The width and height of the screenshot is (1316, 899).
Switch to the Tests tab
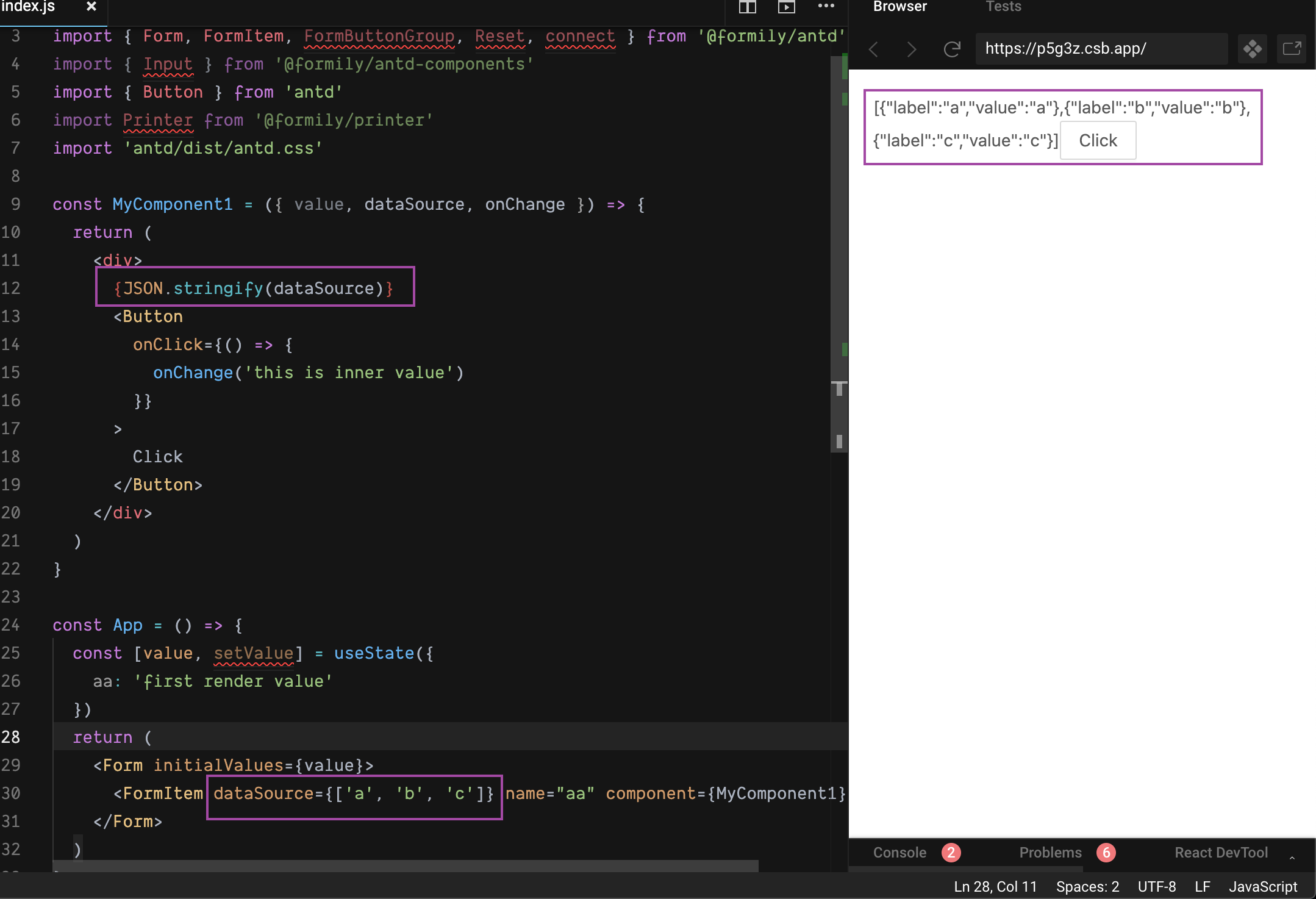pos(1003,6)
